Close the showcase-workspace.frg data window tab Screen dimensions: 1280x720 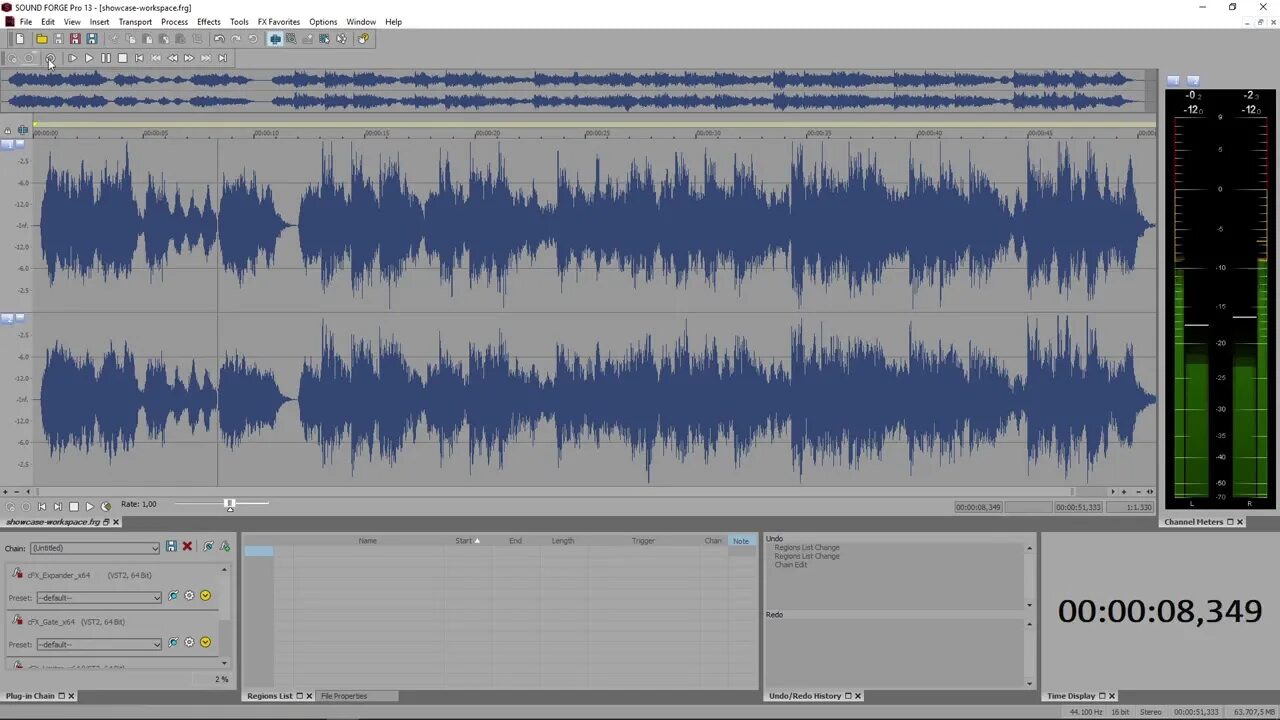point(116,522)
